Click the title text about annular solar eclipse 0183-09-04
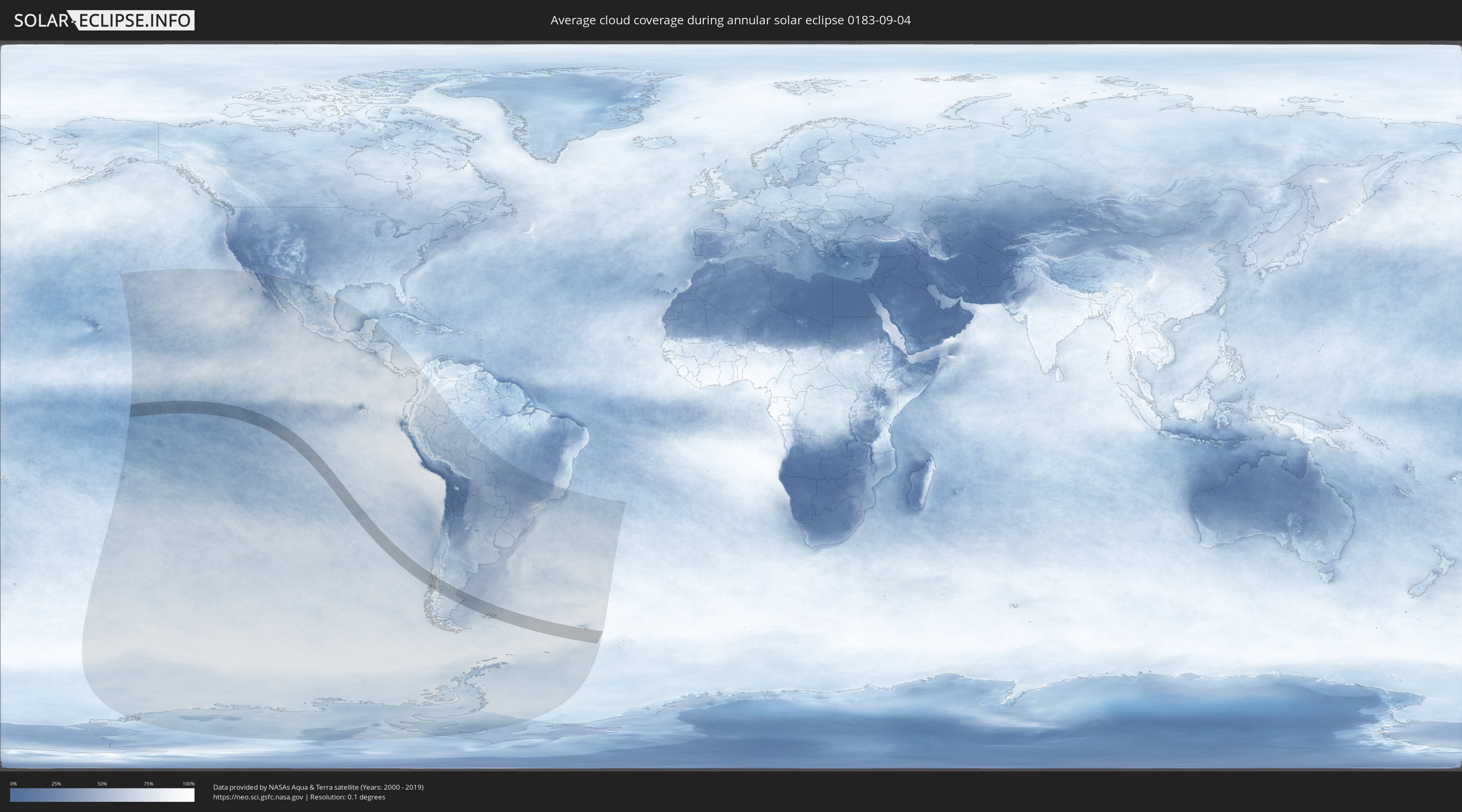The image size is (1462, 812). [731, 20]
